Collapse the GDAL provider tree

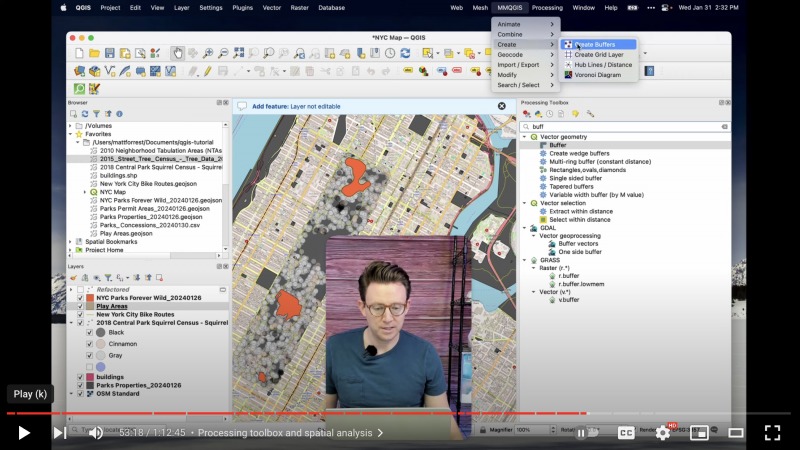tap(524, 227)
